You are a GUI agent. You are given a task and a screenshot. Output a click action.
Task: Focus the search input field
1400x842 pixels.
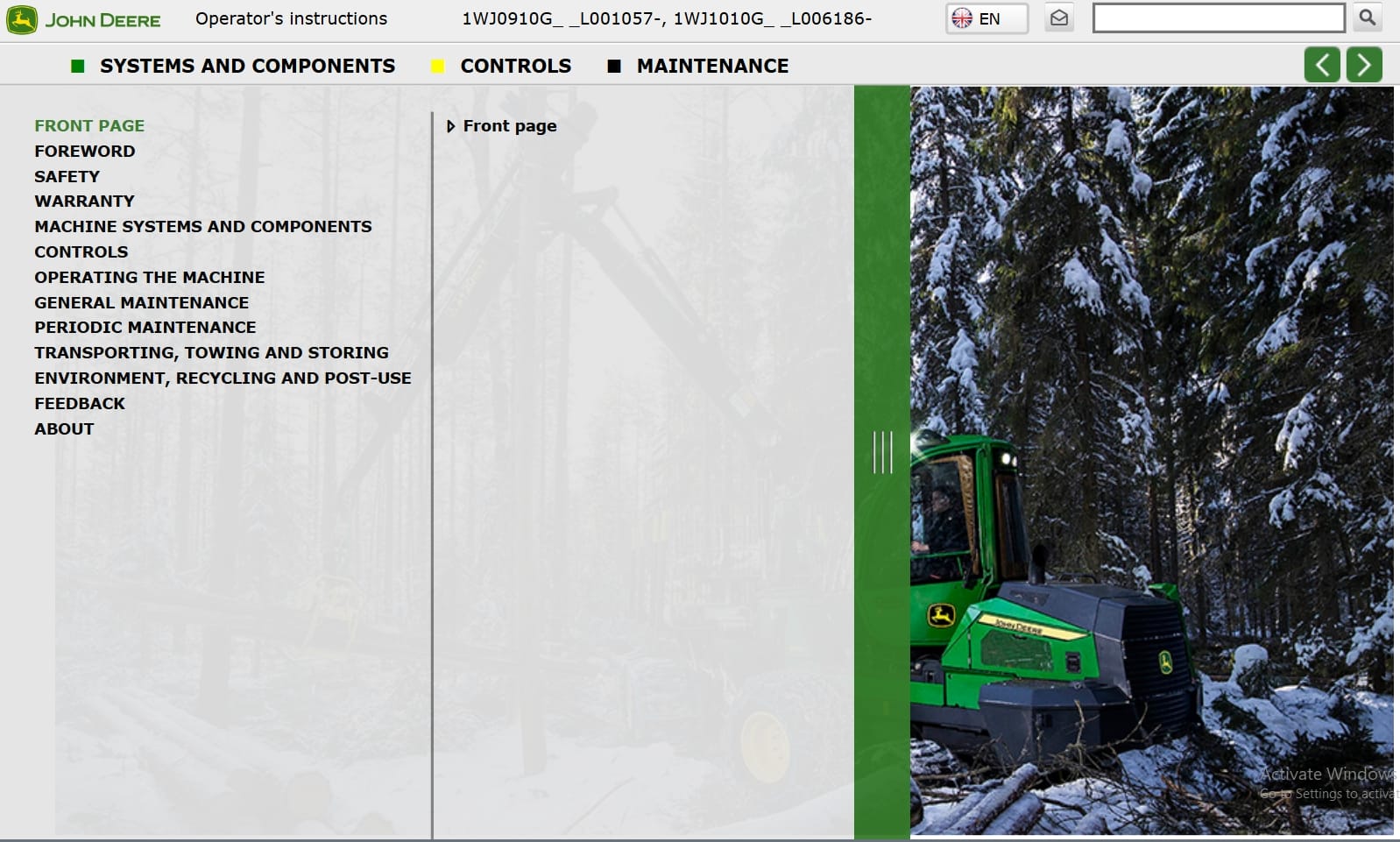[1219, 18]
